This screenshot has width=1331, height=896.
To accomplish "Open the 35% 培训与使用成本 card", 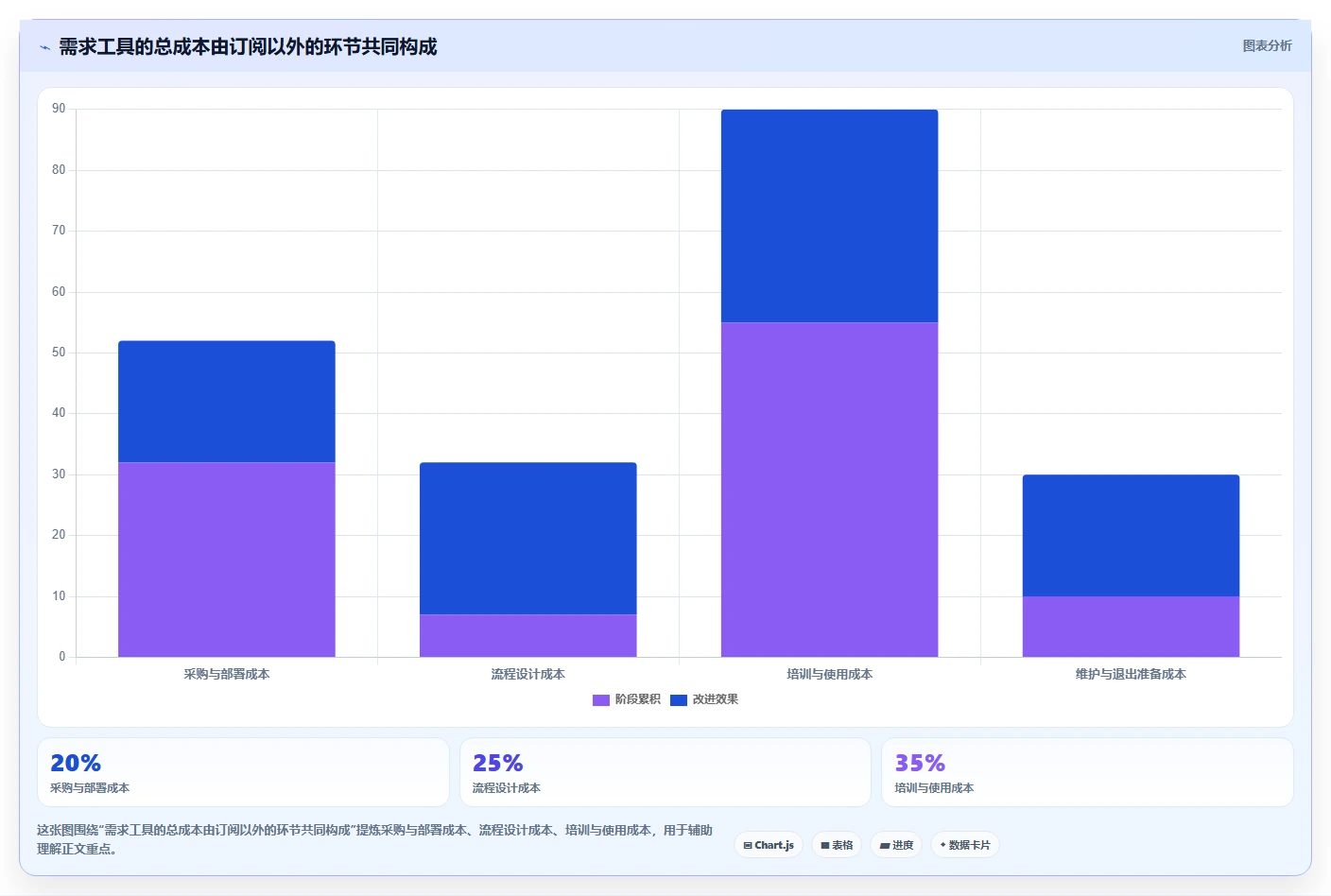I will point(1087,772).
